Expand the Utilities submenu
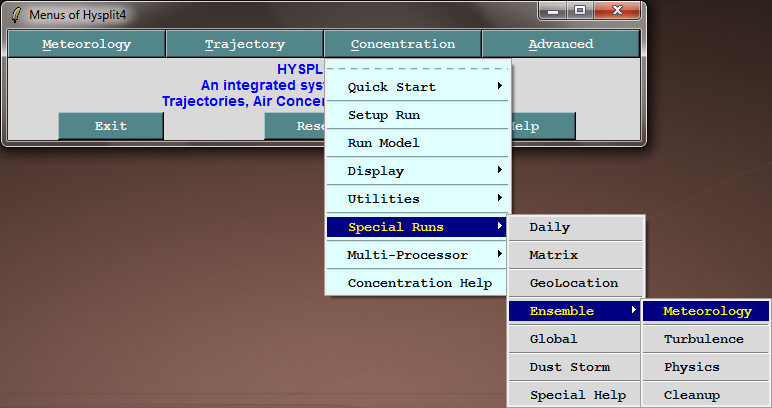The height and width of the screenshot is (408, 772). click(418, 199)
